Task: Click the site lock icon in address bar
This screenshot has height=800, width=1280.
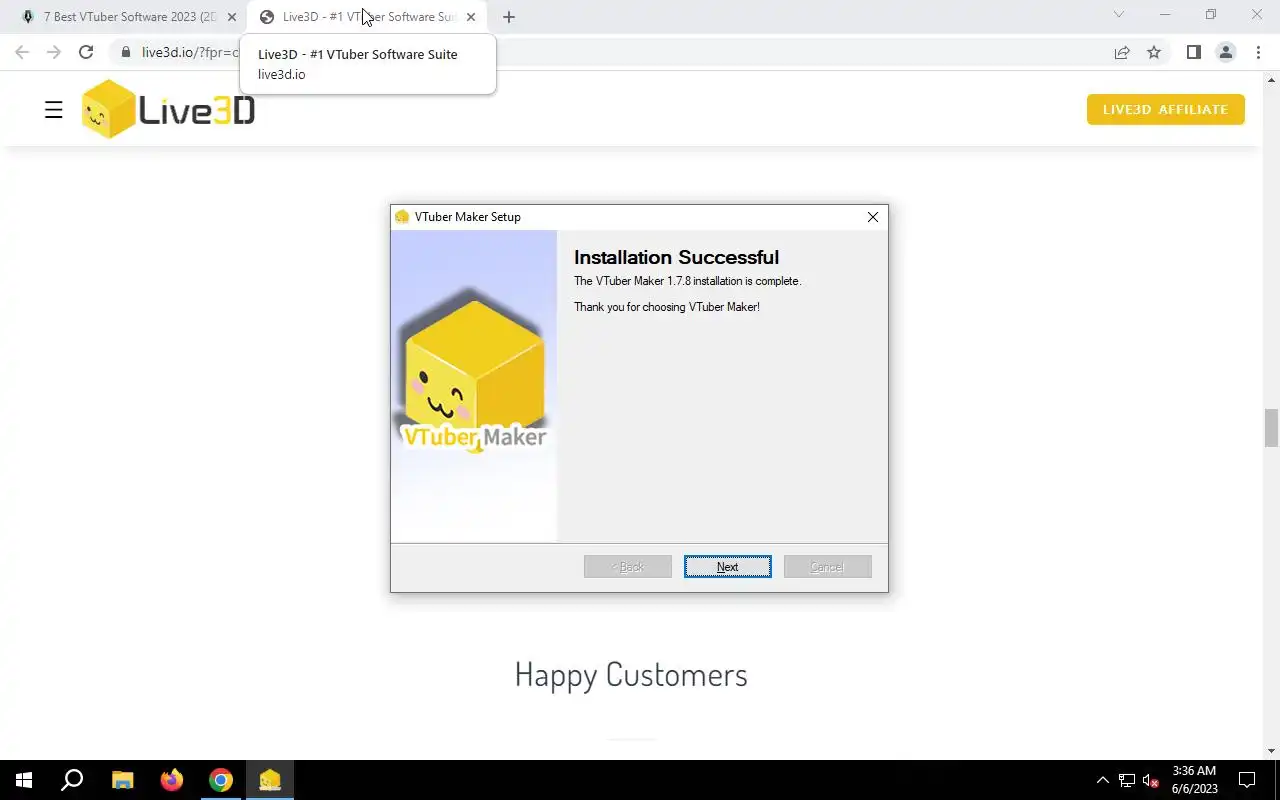Action: pos(125,52)
